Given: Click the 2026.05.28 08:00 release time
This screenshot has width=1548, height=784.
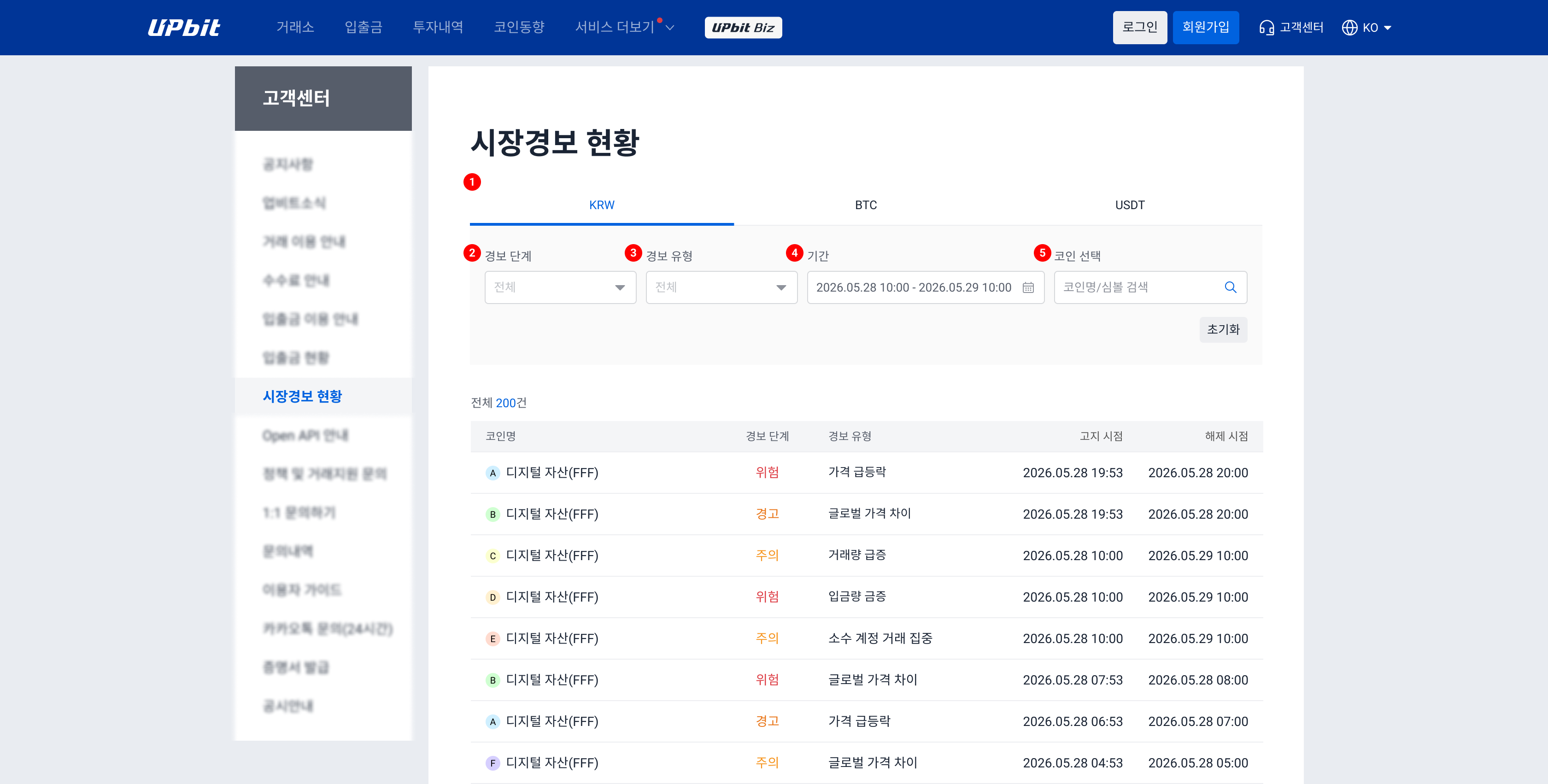Looking at the screenshot, I should (1198, 681).
